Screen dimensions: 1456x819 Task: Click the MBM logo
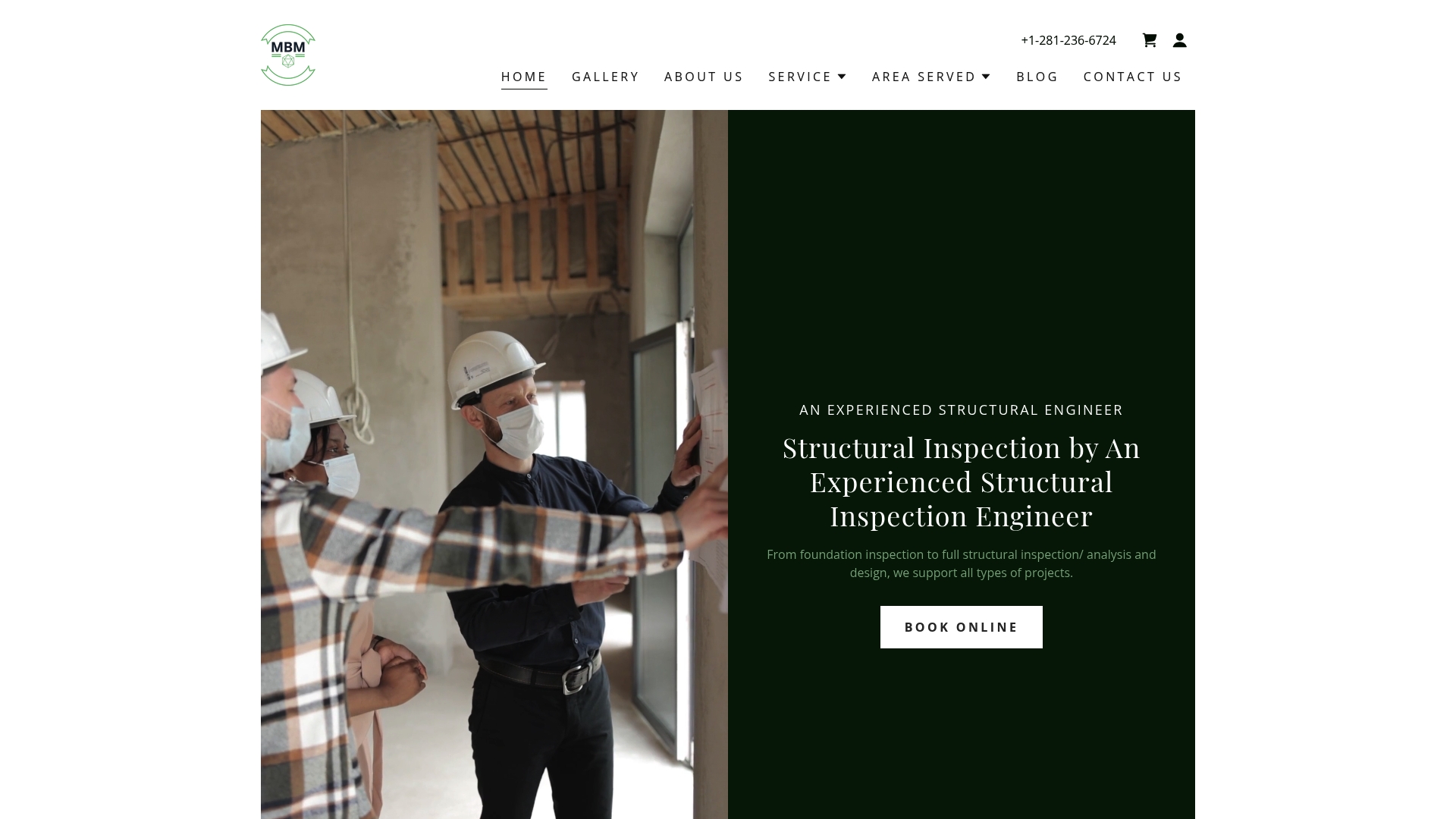[x=288, y=55]
